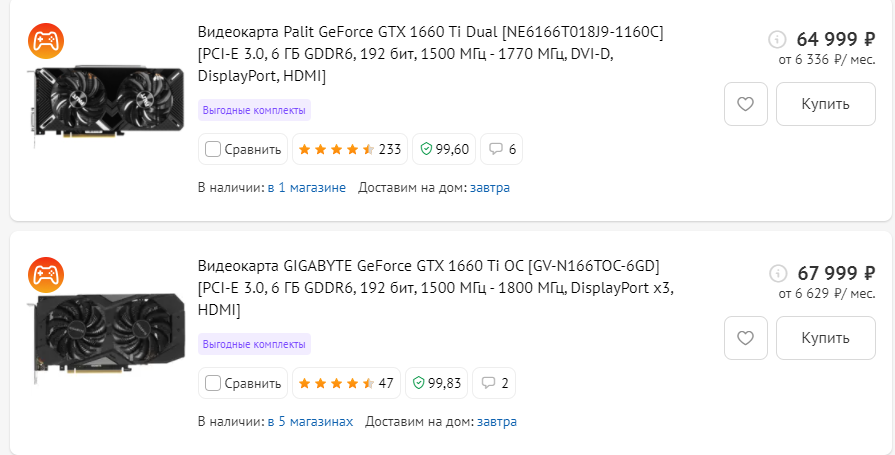Viewport: 895px width, 455px height.
Task: Open the 2 comments on GIGABYTE card
Action: point(494,383)
